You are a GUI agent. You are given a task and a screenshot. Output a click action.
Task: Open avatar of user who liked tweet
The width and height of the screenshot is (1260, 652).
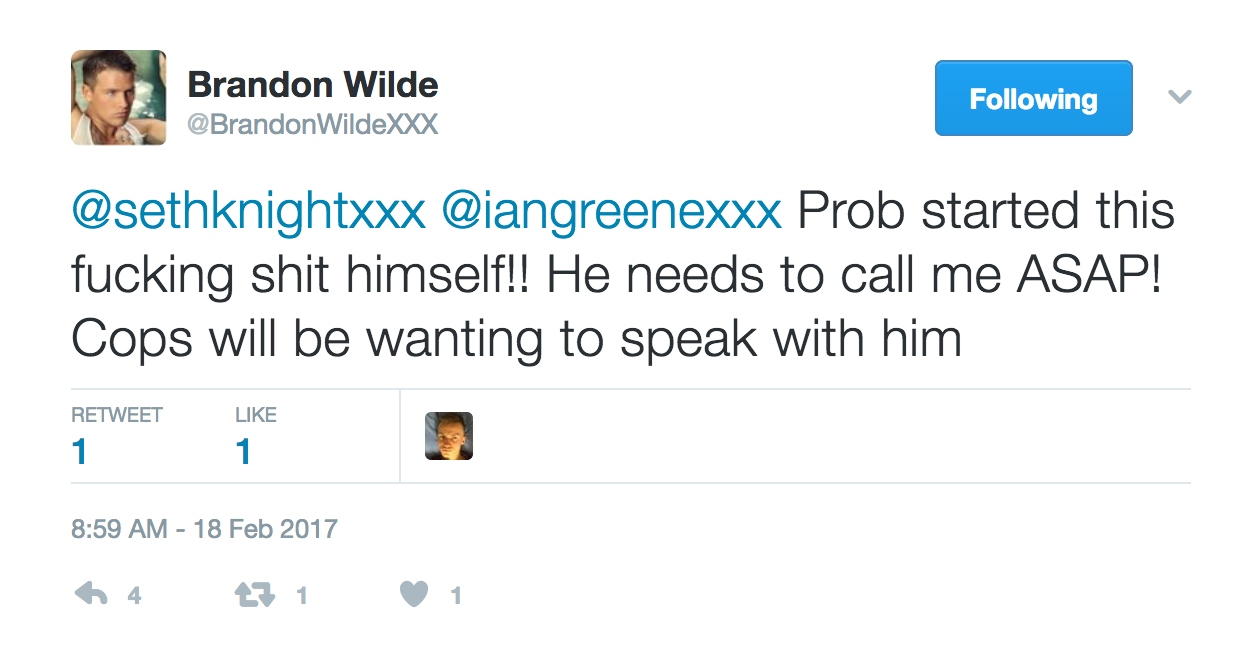point(449,436)
